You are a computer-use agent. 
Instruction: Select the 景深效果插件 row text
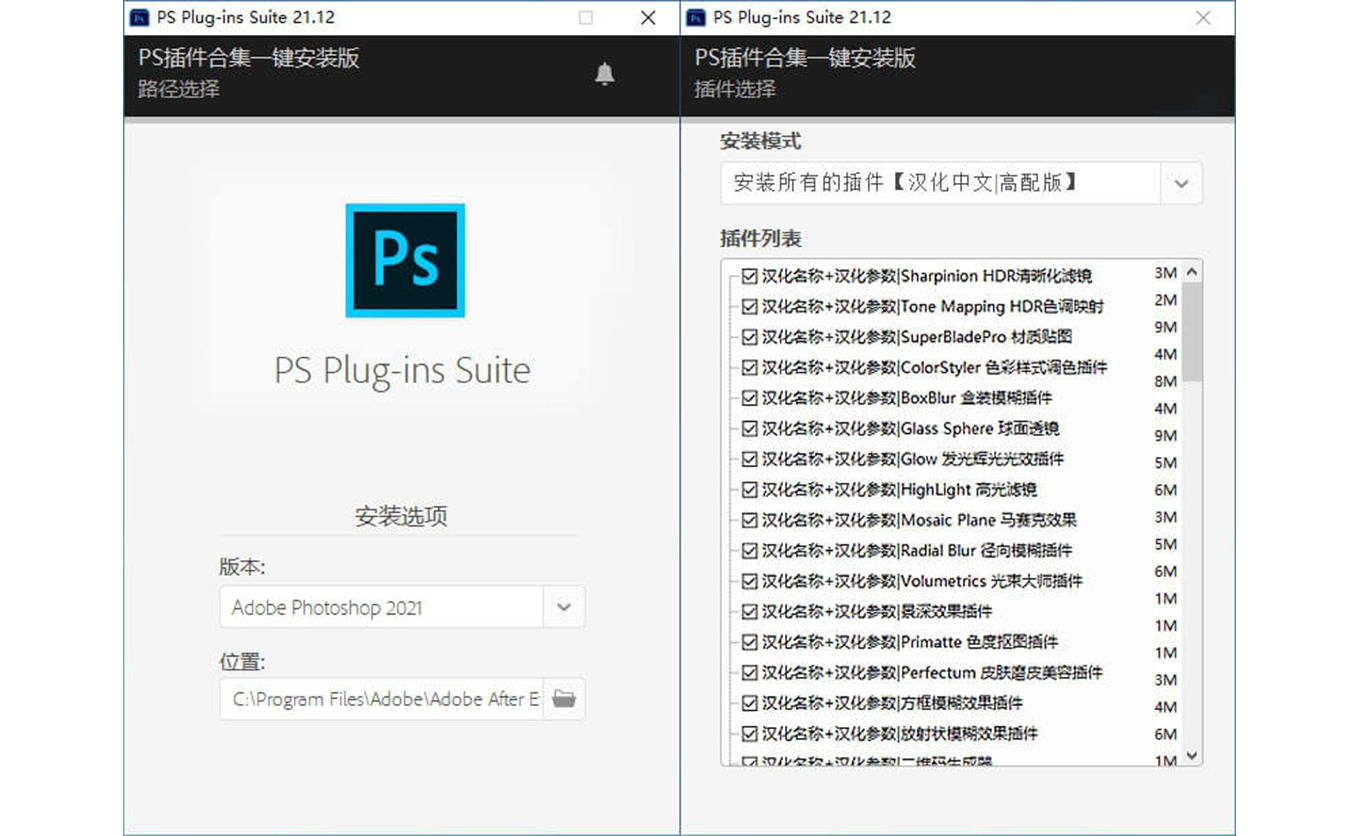point(877,611)
